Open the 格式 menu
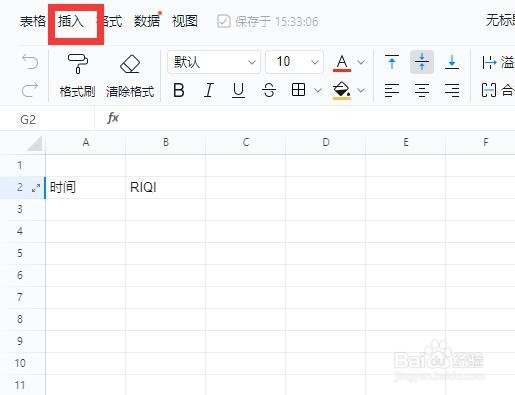This screenshot has width=515, height=395. (x=110, y=21)
